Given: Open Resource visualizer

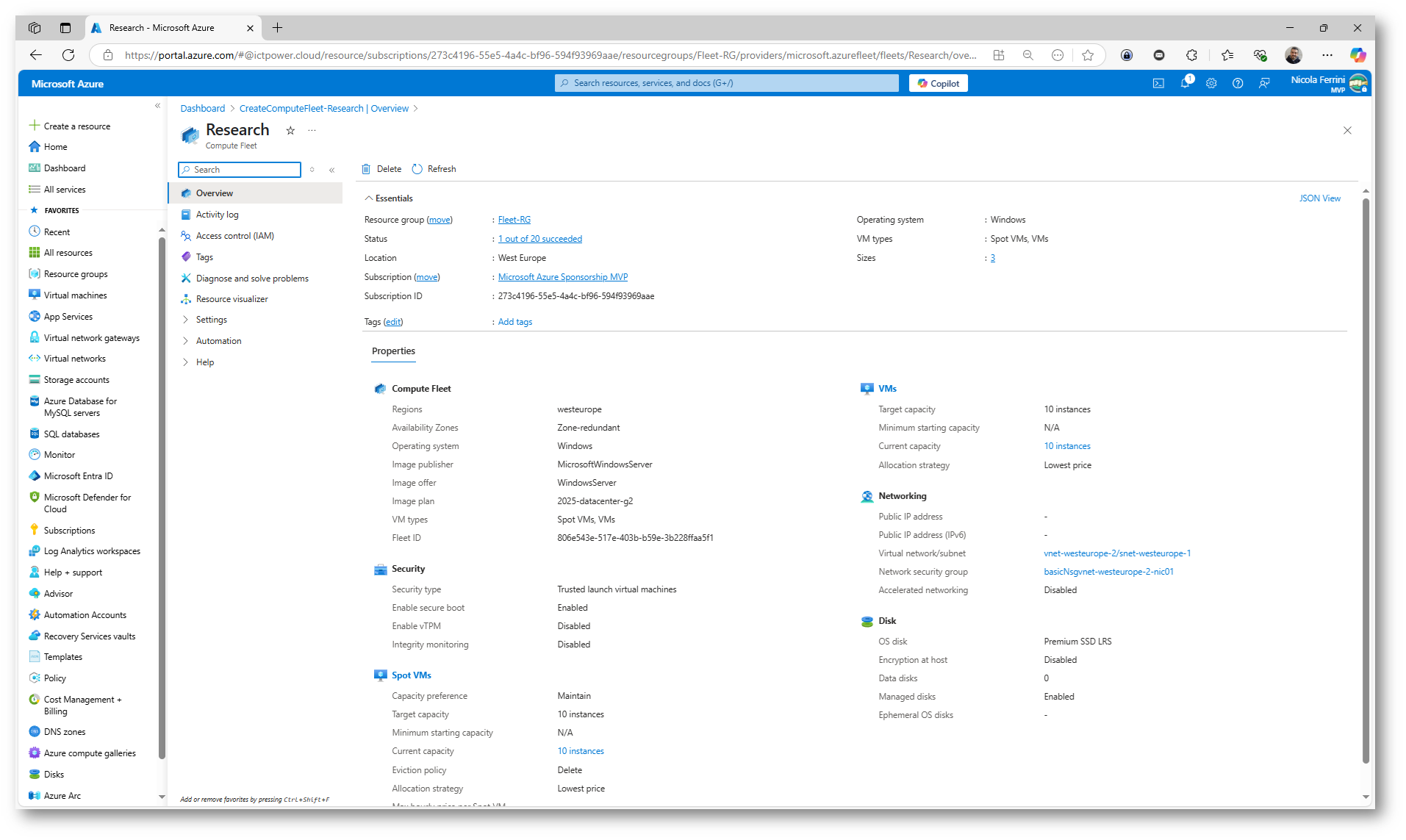Looking at the screenshot, I should 232,299.
